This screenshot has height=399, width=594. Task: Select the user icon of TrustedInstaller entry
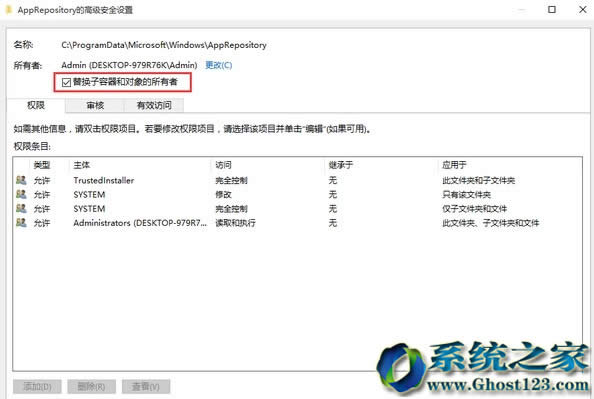click(x=21, y=180)
